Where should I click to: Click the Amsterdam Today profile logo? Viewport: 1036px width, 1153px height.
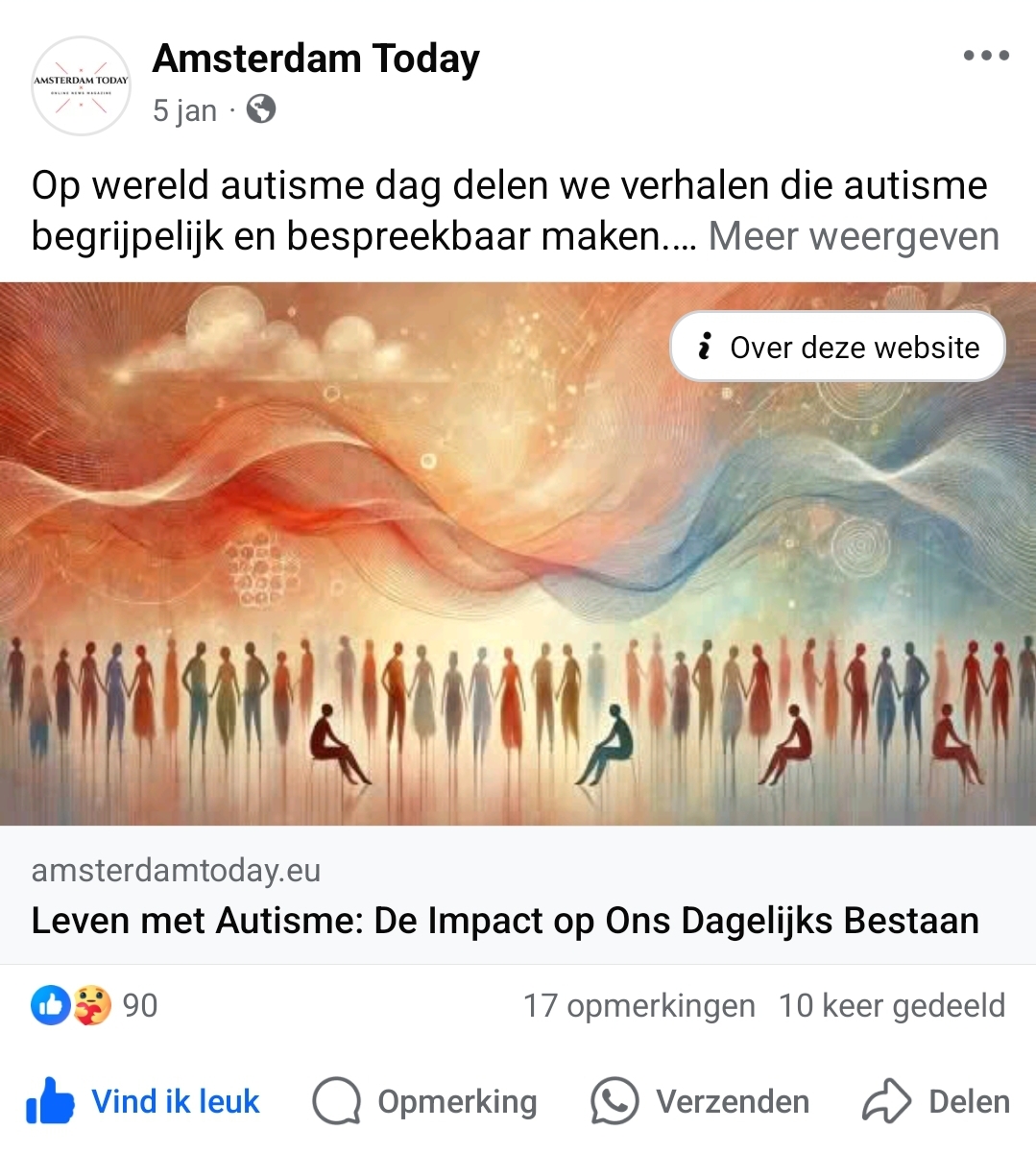[81, 85]
